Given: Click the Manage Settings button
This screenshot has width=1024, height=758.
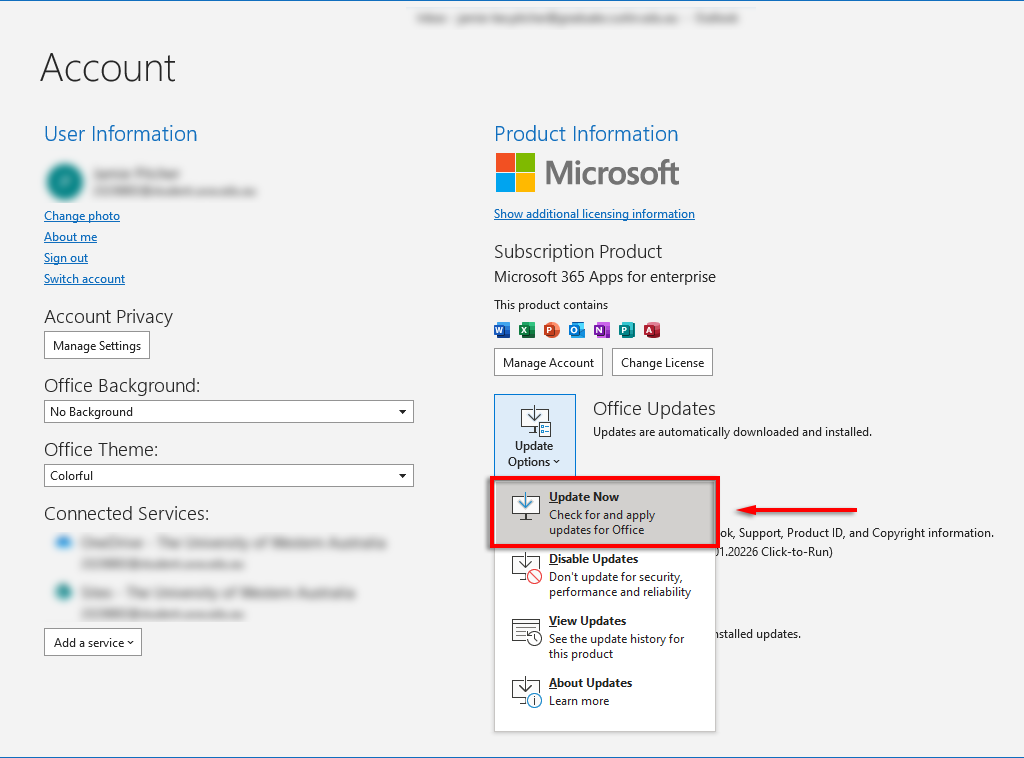Looking at the screenshot, I should point(97,346).
